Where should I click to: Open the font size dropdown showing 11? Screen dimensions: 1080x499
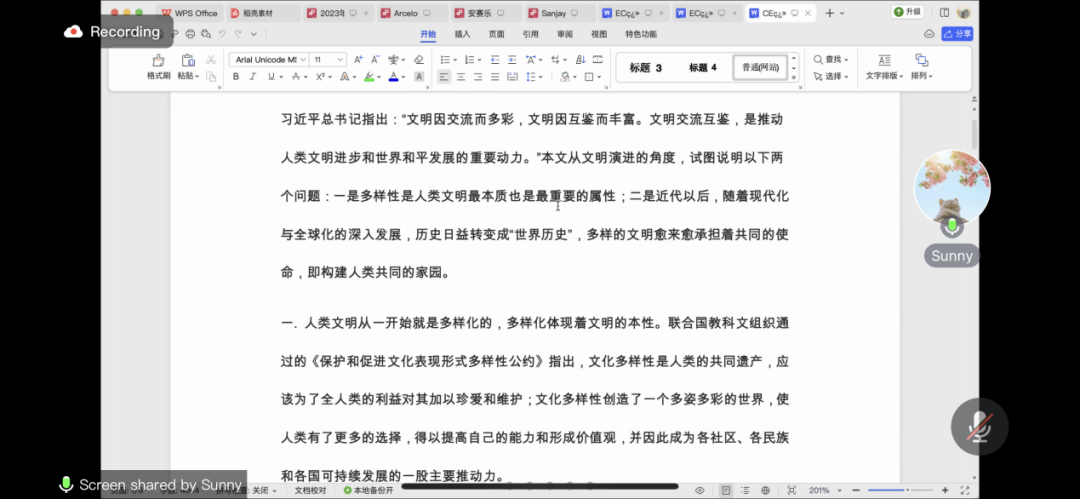327,60
